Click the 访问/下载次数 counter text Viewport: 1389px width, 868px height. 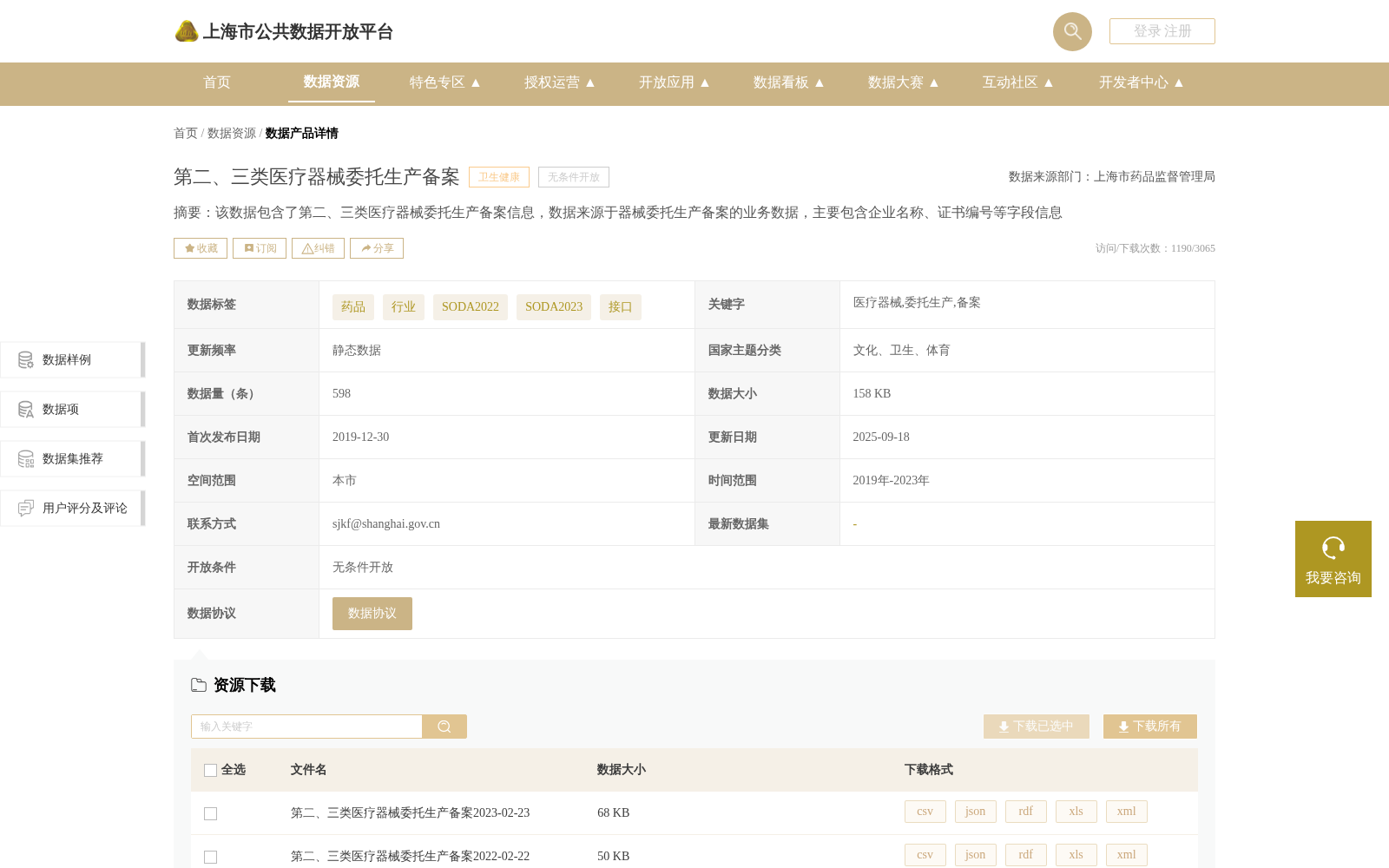click(x=1155, y=248)
